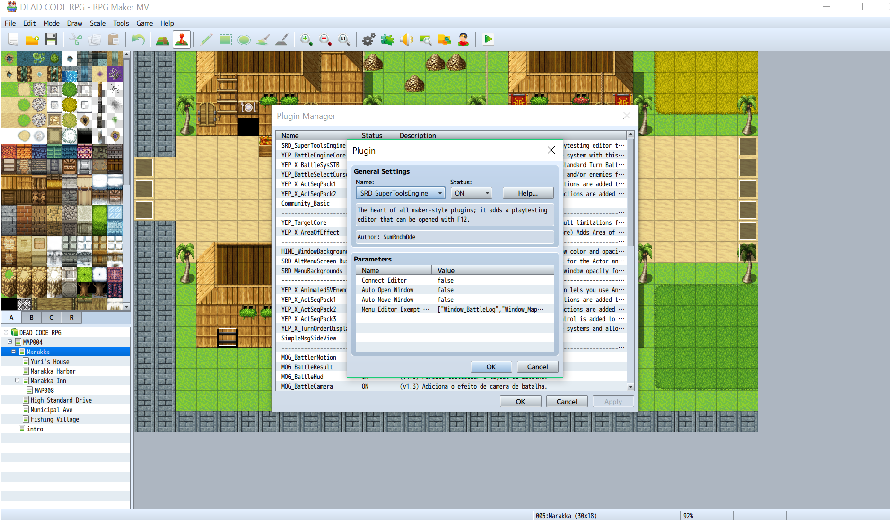Image resolution: width=890 pixels, height=520 pixels.
Task: Switch to tileset tab B
Action: (31, 317)
